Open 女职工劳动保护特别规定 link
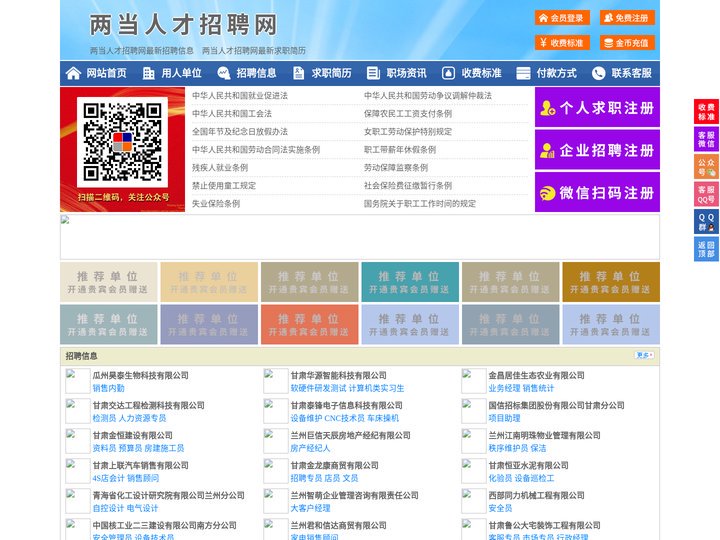Viewport: 720px width, 540px height. tap(408, 131)
